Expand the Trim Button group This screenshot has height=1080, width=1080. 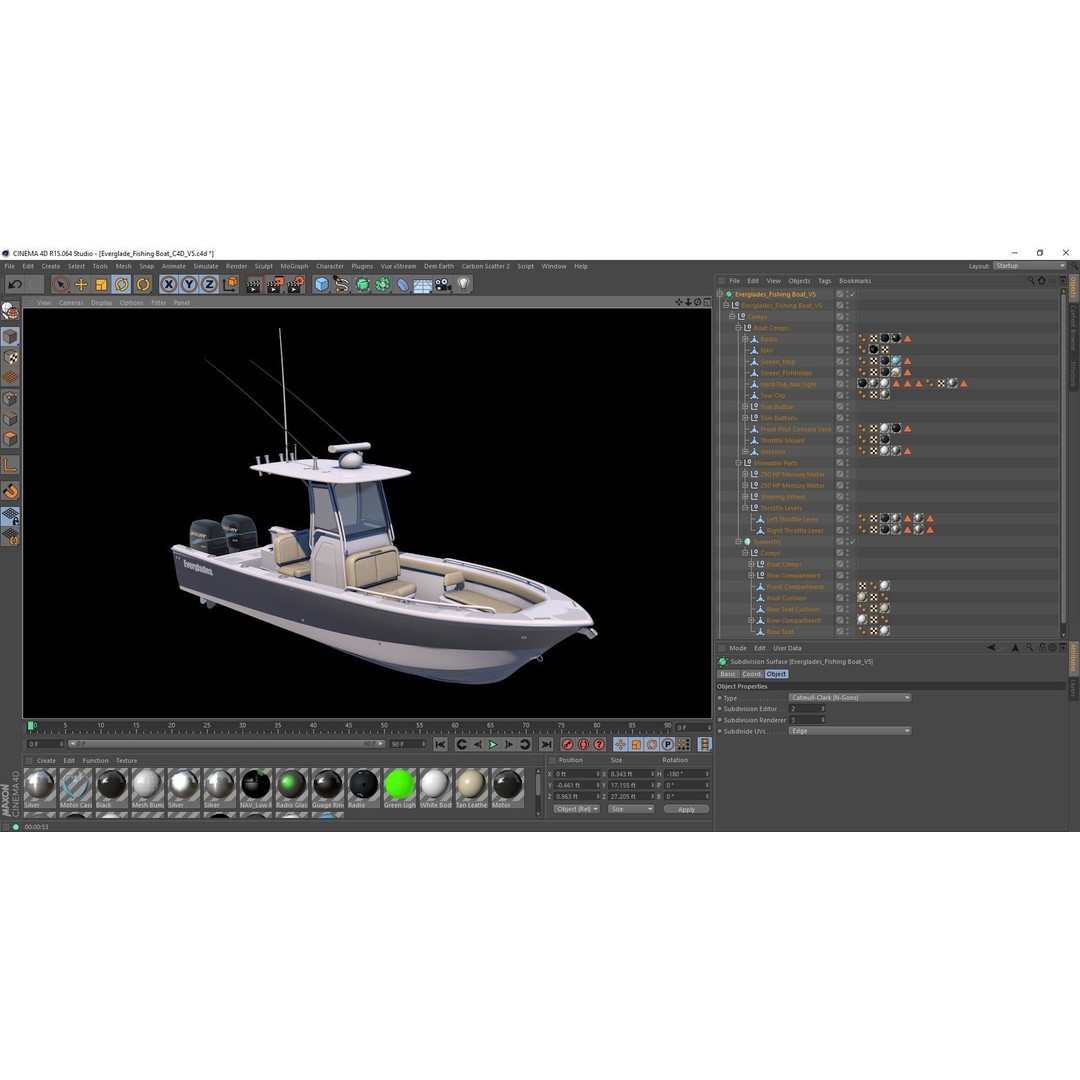pyautogui.click(x=745, y=406)
